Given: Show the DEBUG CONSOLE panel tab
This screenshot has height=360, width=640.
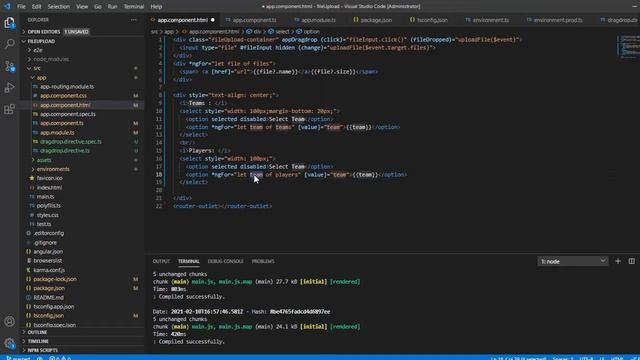Looking at the screenshot, I should tap(225, 261).
